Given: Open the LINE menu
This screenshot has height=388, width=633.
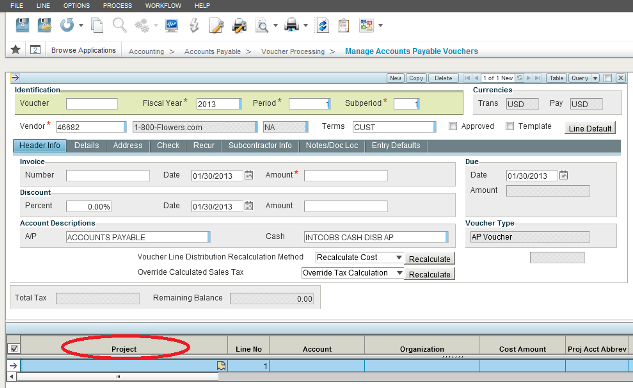Looking at the screenshot, I should pyautogui.click(x=43, y=6).
